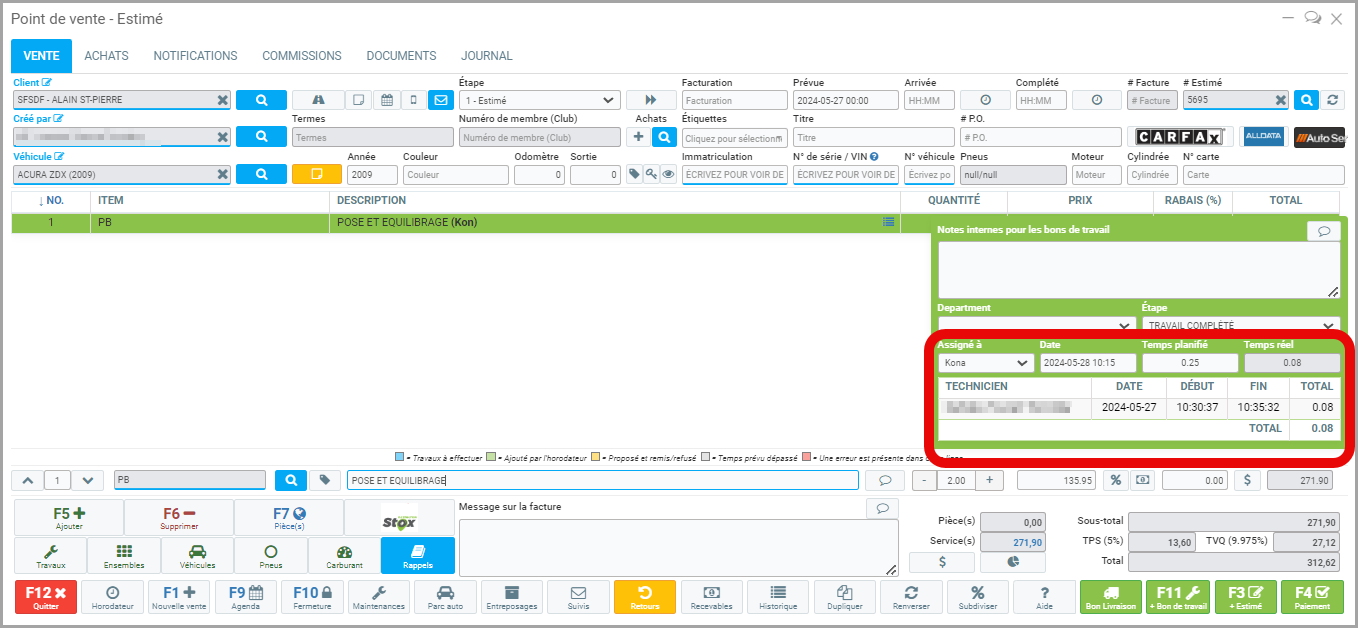Click the yellow vehicle note icon
Viewport: 1358px width, 628px height.
point(316,174)
